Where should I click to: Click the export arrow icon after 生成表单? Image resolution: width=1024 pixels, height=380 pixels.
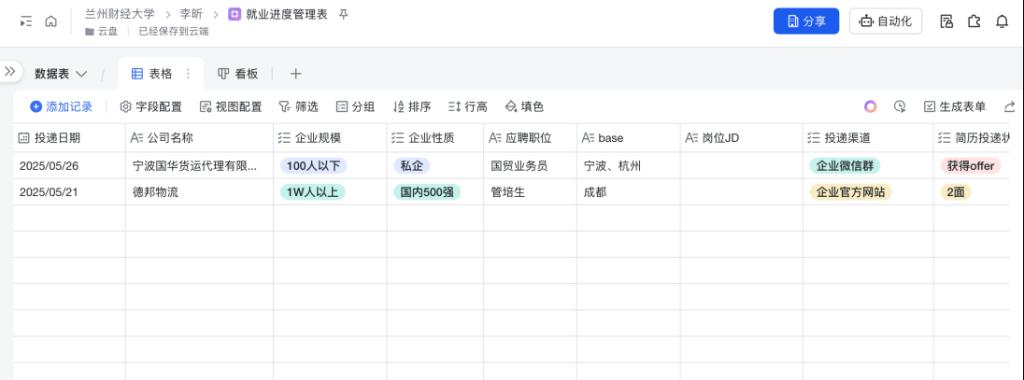coord(1010,106)
